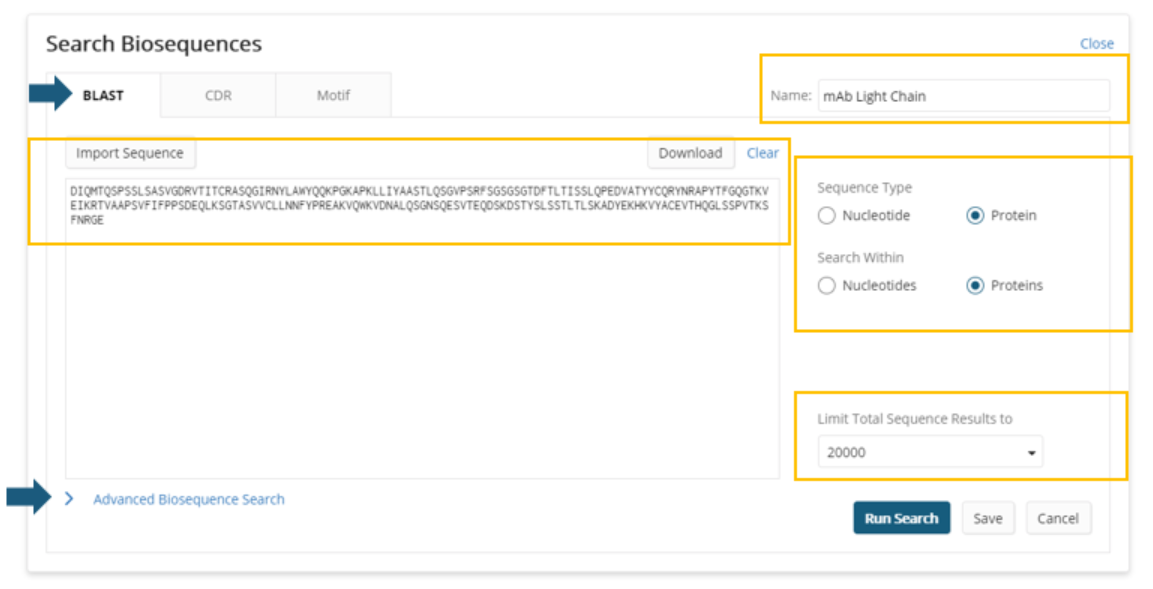This screenshot has height=589, width=1153.
Task: Save the current search
Action: (987, 518)
